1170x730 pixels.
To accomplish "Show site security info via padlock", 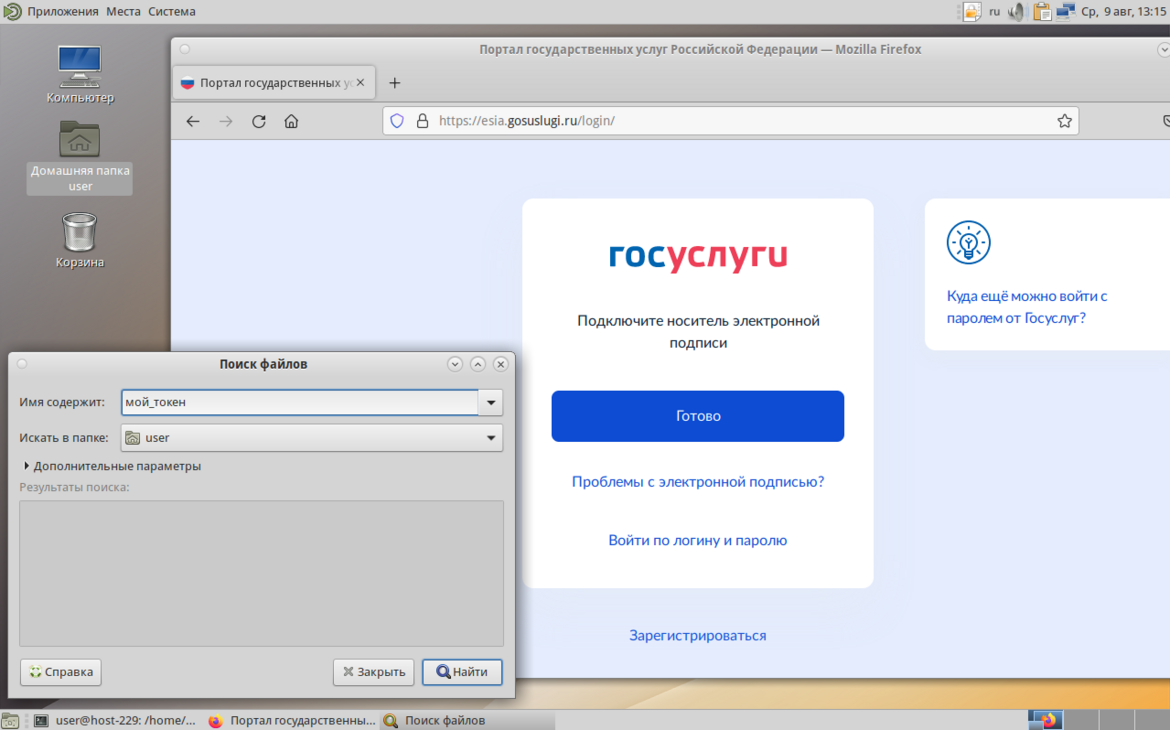I will pyautogui.click(x=422, y=121).
